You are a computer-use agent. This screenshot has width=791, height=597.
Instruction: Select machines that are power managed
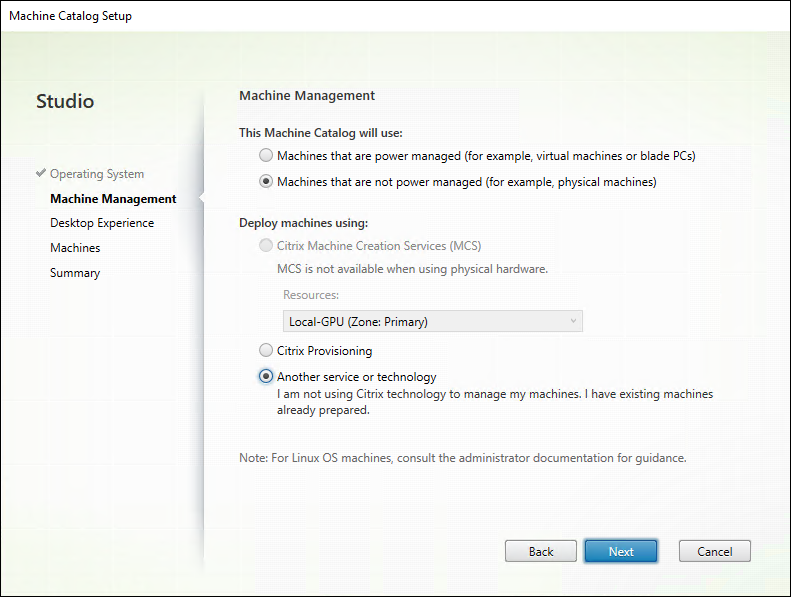265,156
